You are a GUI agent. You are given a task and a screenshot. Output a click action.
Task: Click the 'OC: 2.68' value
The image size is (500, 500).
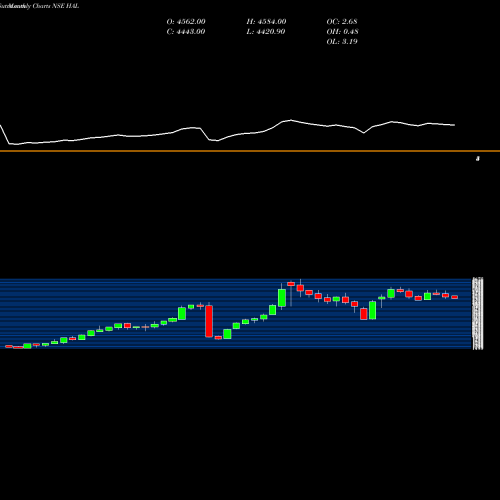coord(342,22)
